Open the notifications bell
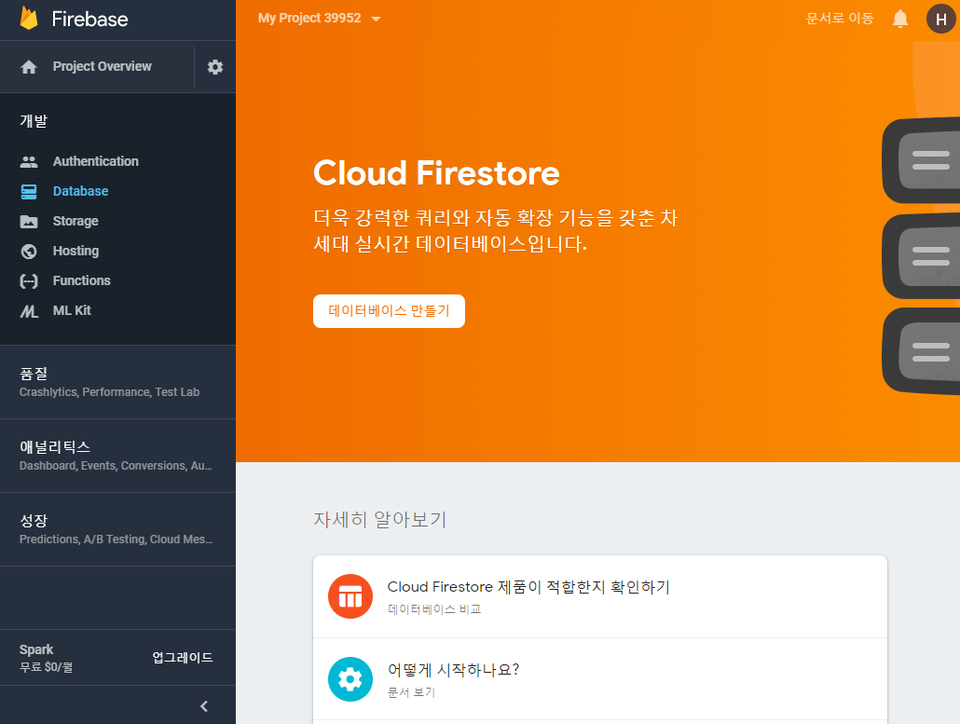This screenshot has height=724, width=960. 900,19
